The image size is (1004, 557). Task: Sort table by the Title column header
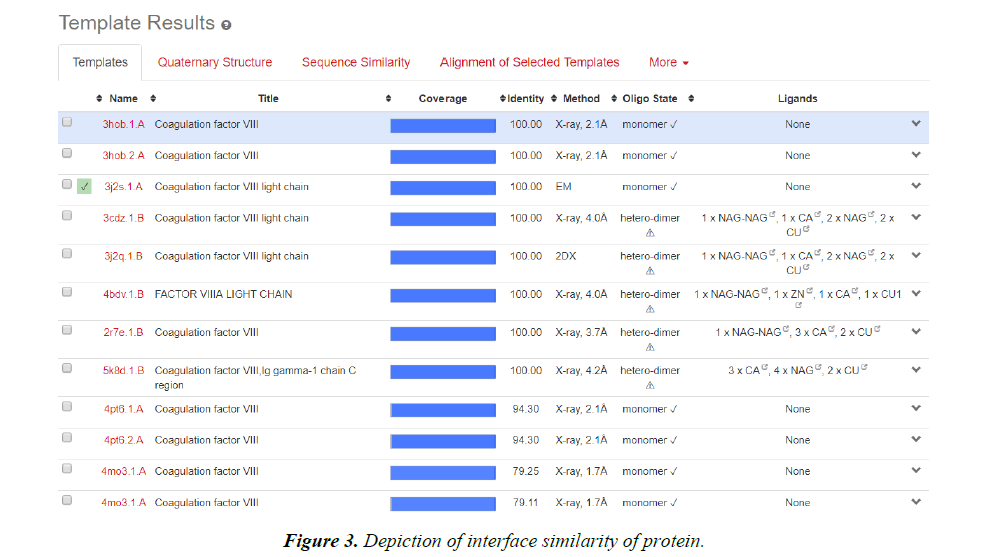pos(268,99)
